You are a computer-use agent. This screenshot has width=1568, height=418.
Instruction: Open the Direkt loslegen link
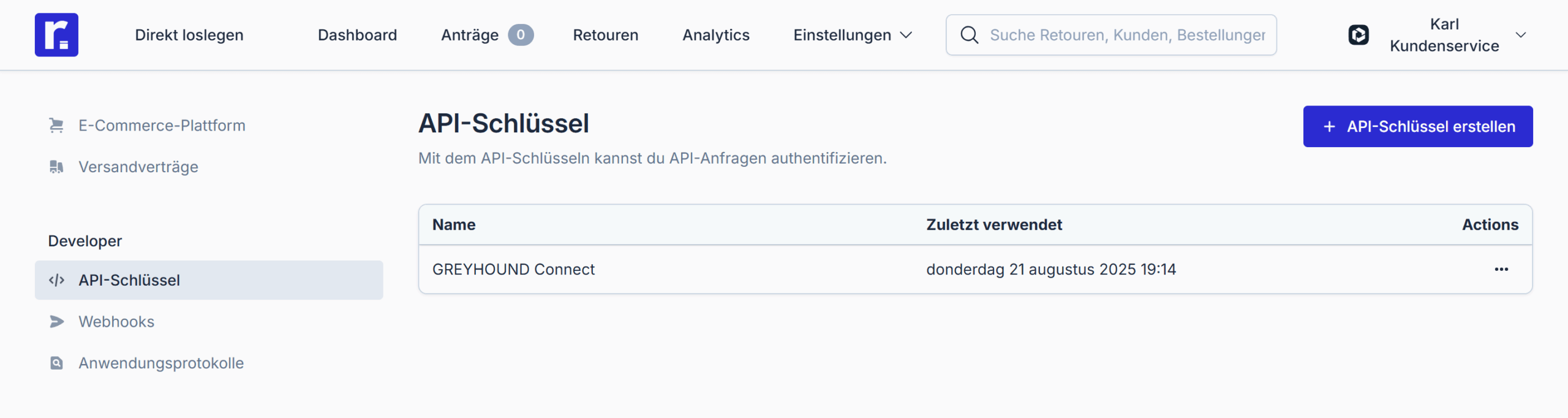click(189, 35)
